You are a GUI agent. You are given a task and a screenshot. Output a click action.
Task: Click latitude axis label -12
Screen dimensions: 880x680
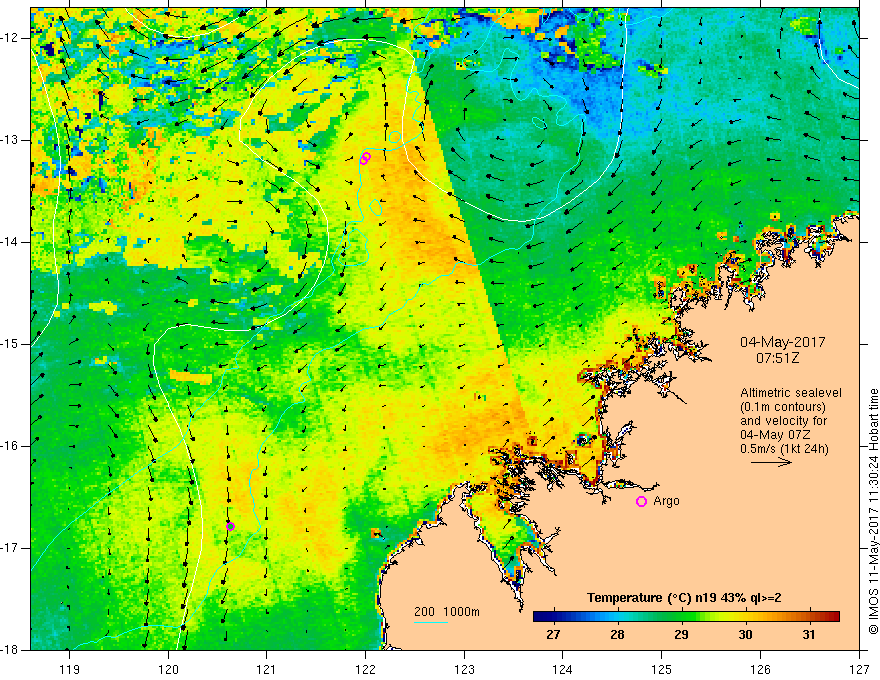10,38
